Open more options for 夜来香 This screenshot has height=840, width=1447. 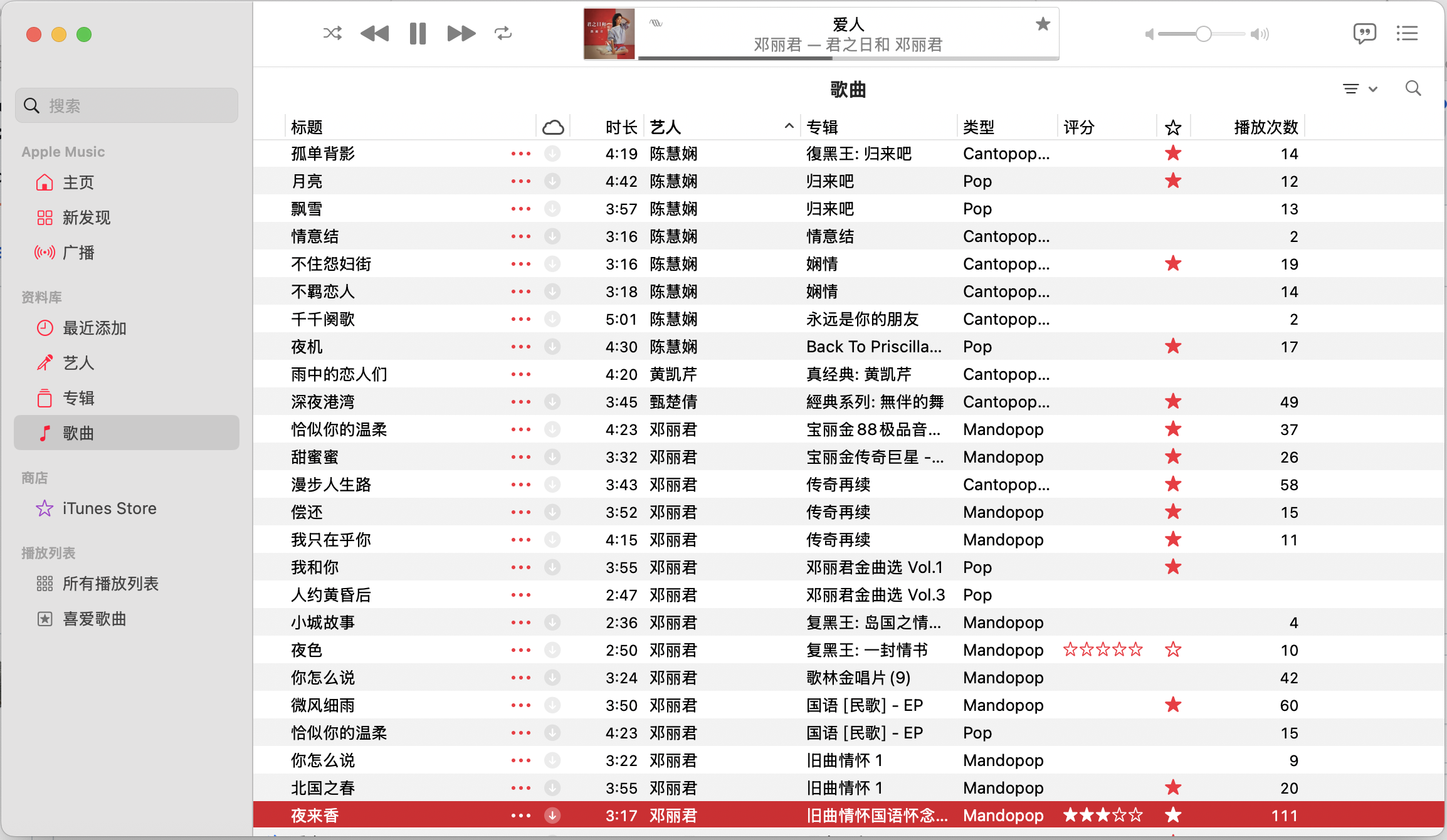click(520, 816)
